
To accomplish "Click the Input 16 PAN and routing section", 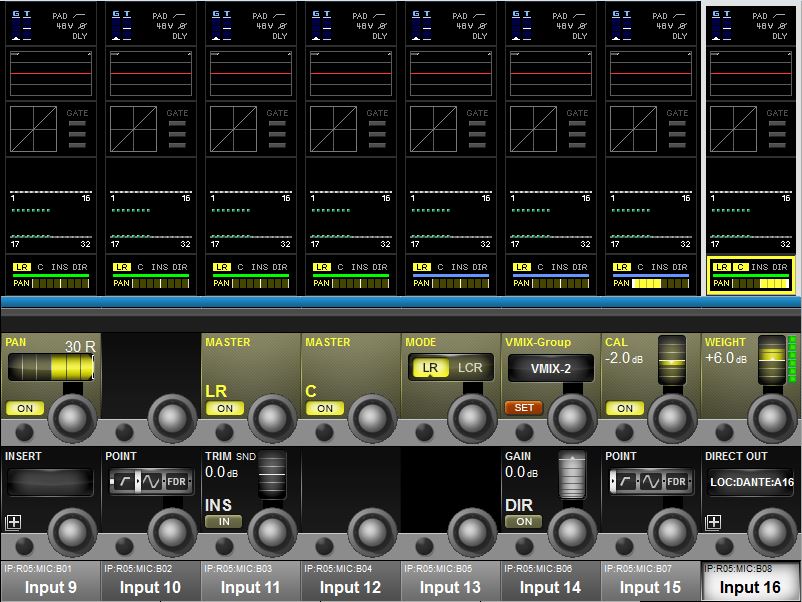I will point(750,275).
